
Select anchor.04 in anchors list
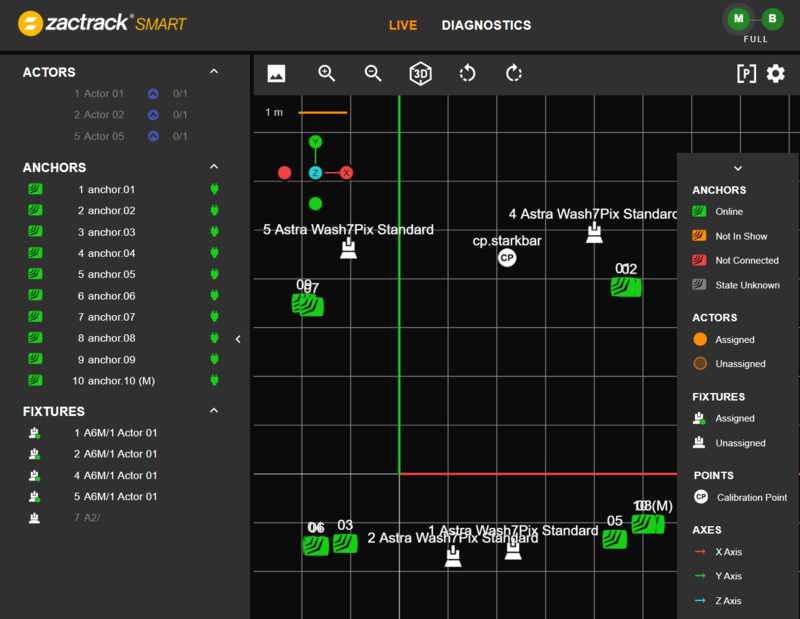(106, 253)
